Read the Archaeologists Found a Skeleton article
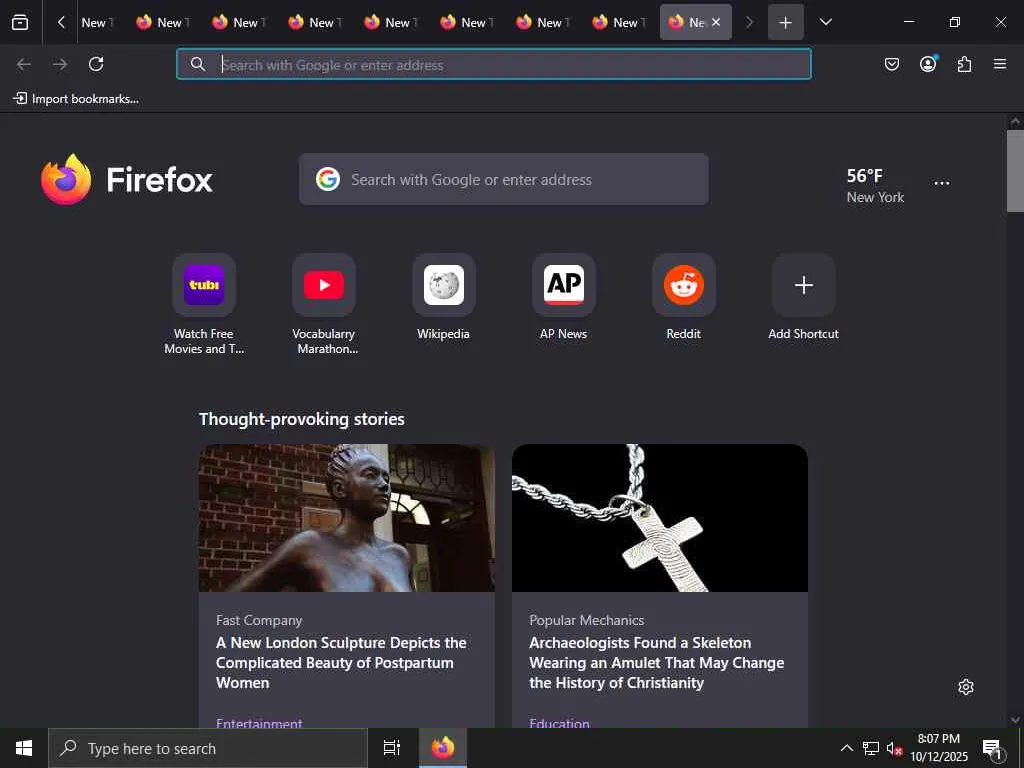Screen dimensions: 1024x768 656,662
